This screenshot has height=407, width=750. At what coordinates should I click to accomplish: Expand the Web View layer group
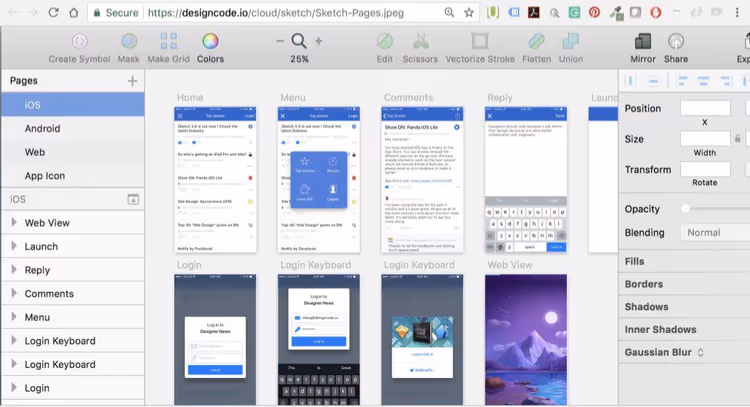(14, 222)
